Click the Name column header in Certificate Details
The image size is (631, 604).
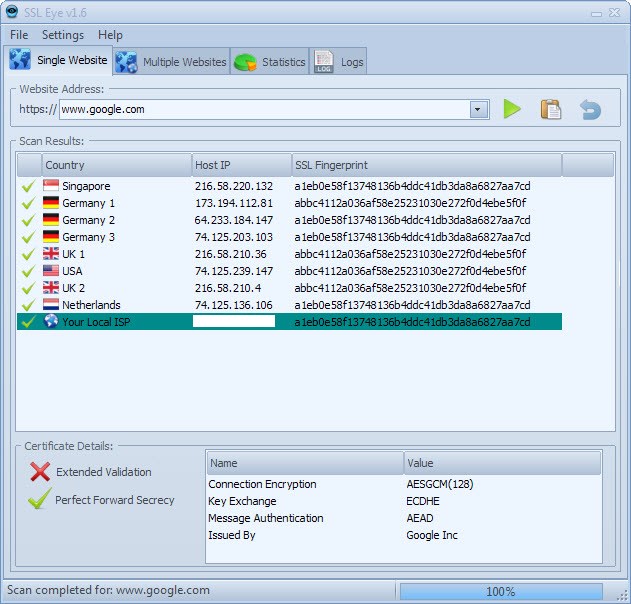pyautogui.click(x=305, y=463)
